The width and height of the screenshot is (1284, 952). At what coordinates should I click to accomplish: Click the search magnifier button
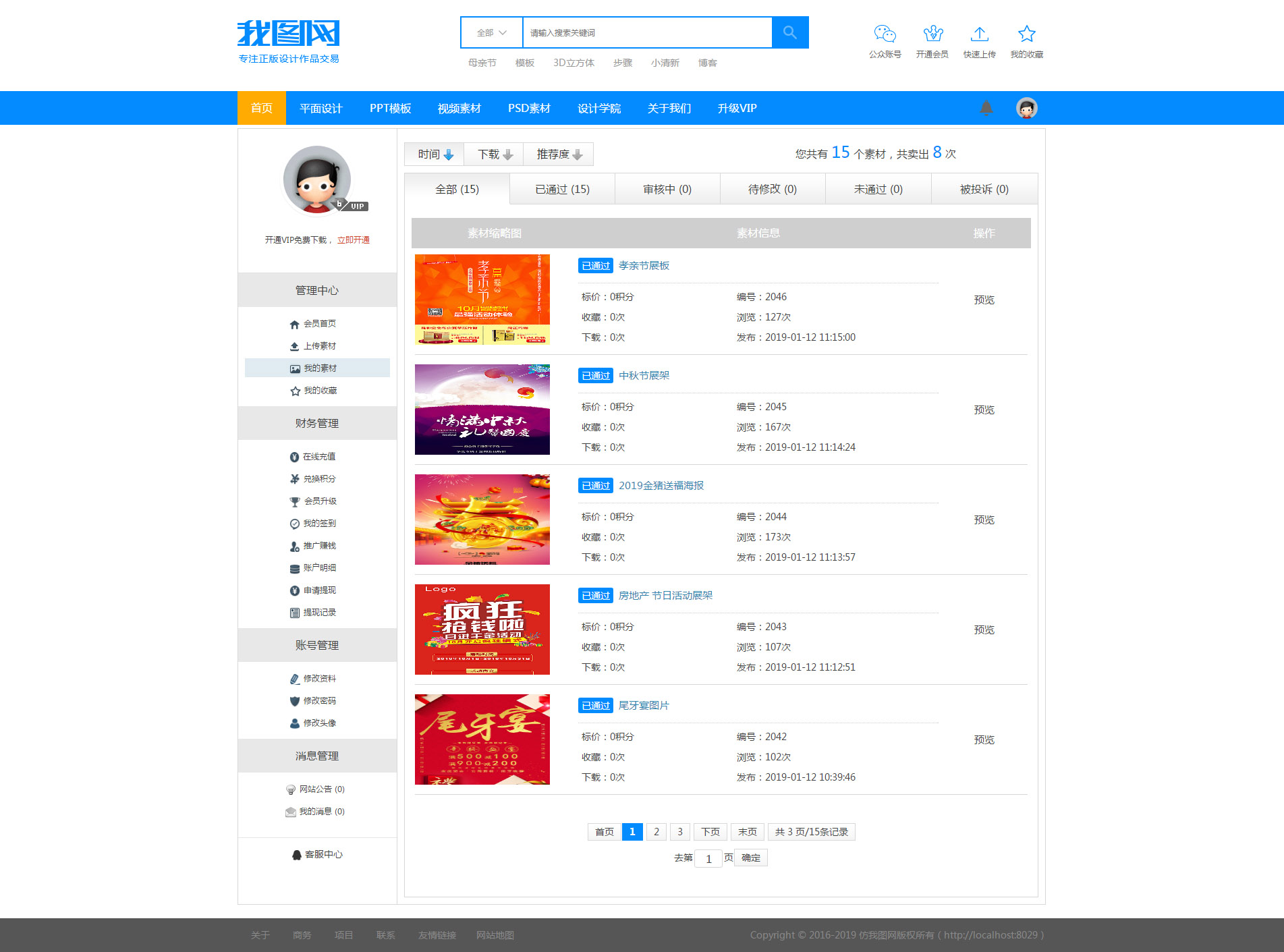(790, 32)
